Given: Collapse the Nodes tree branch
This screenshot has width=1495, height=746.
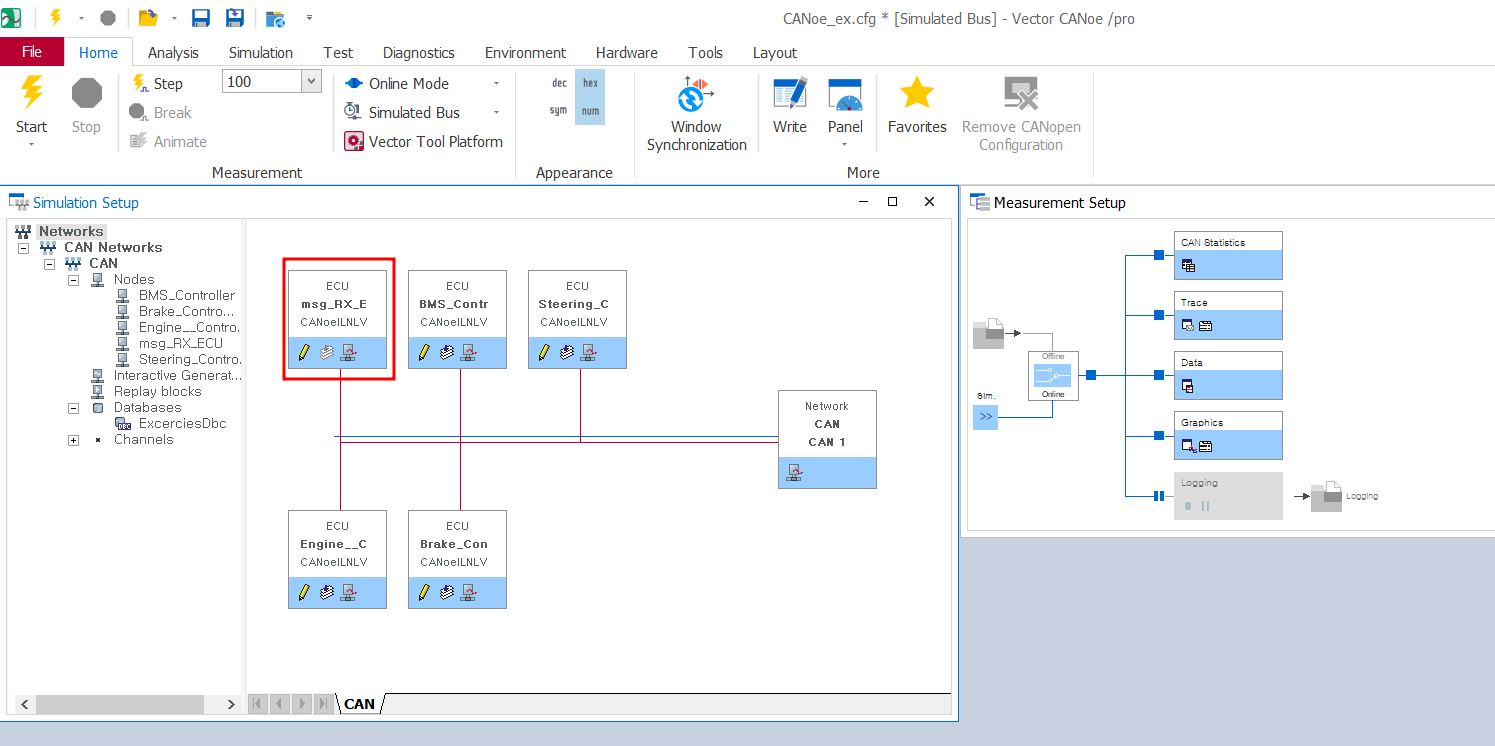Looking at the screenshot, I should (x=73, y=280).
